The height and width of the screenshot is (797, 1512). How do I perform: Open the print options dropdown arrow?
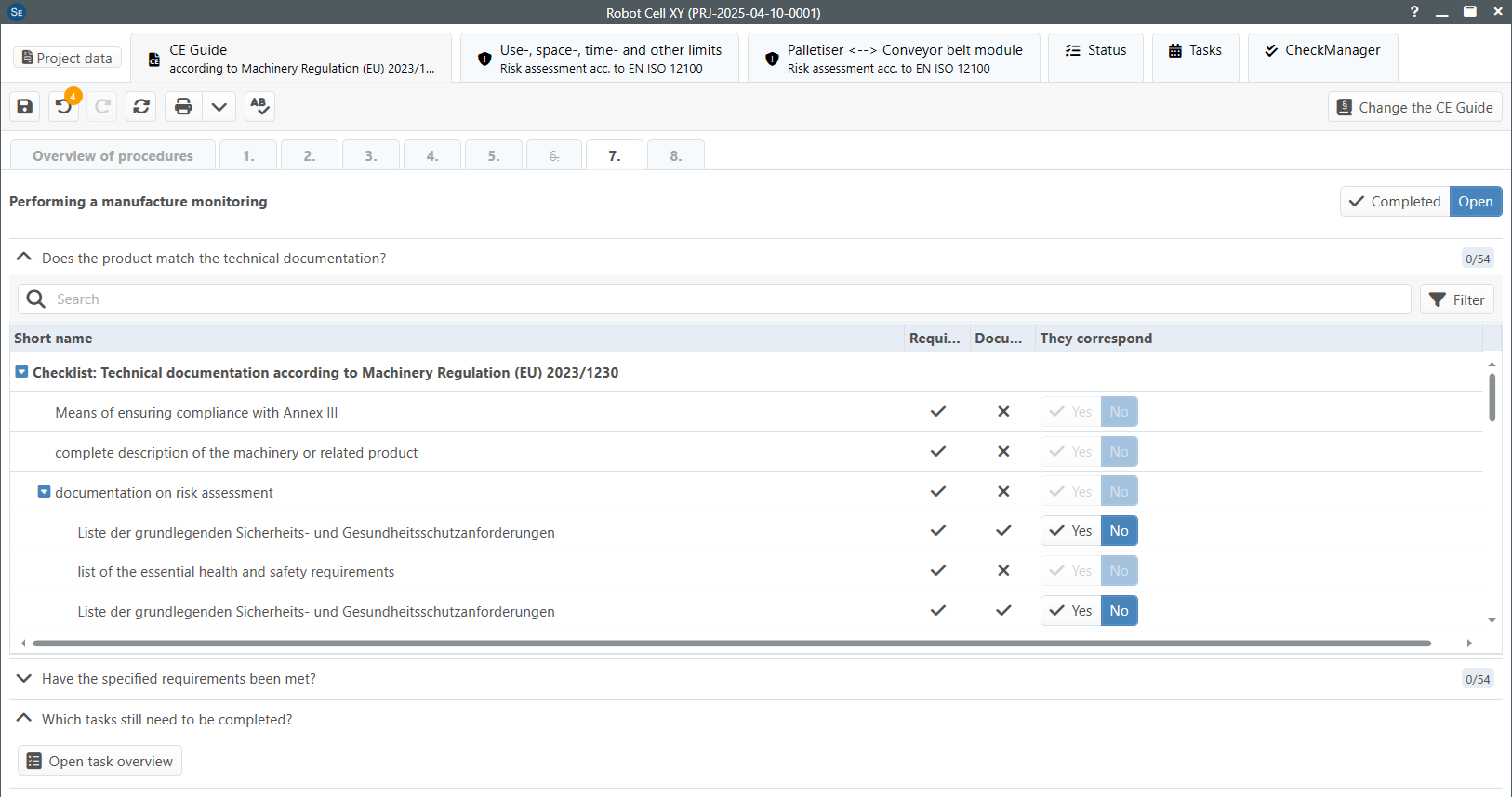coord(219,107)
